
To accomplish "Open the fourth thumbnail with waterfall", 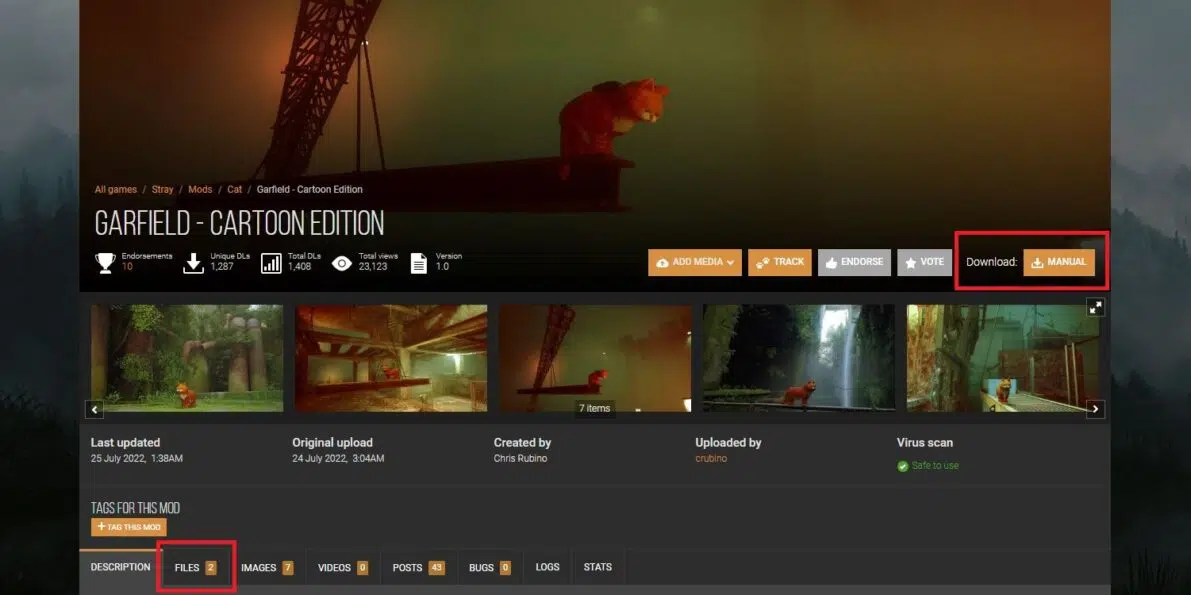I will click(x=799, y=358).
